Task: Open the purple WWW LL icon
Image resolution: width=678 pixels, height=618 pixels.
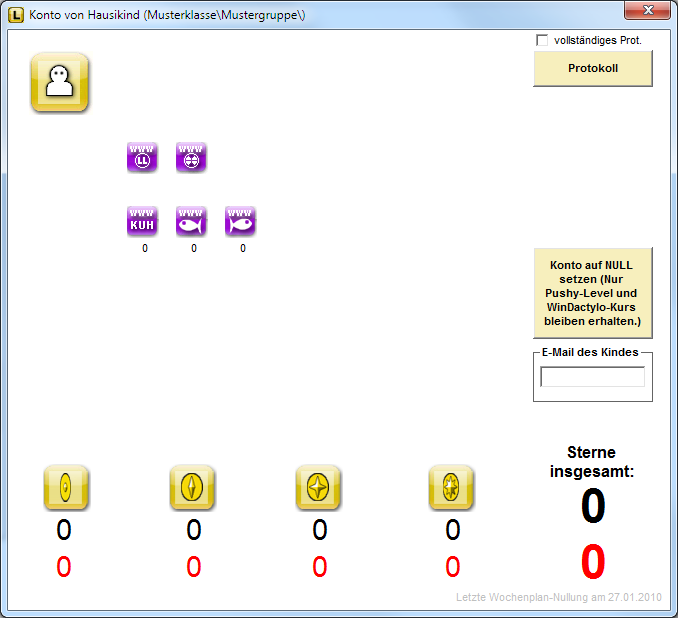Action: [142, 157]
